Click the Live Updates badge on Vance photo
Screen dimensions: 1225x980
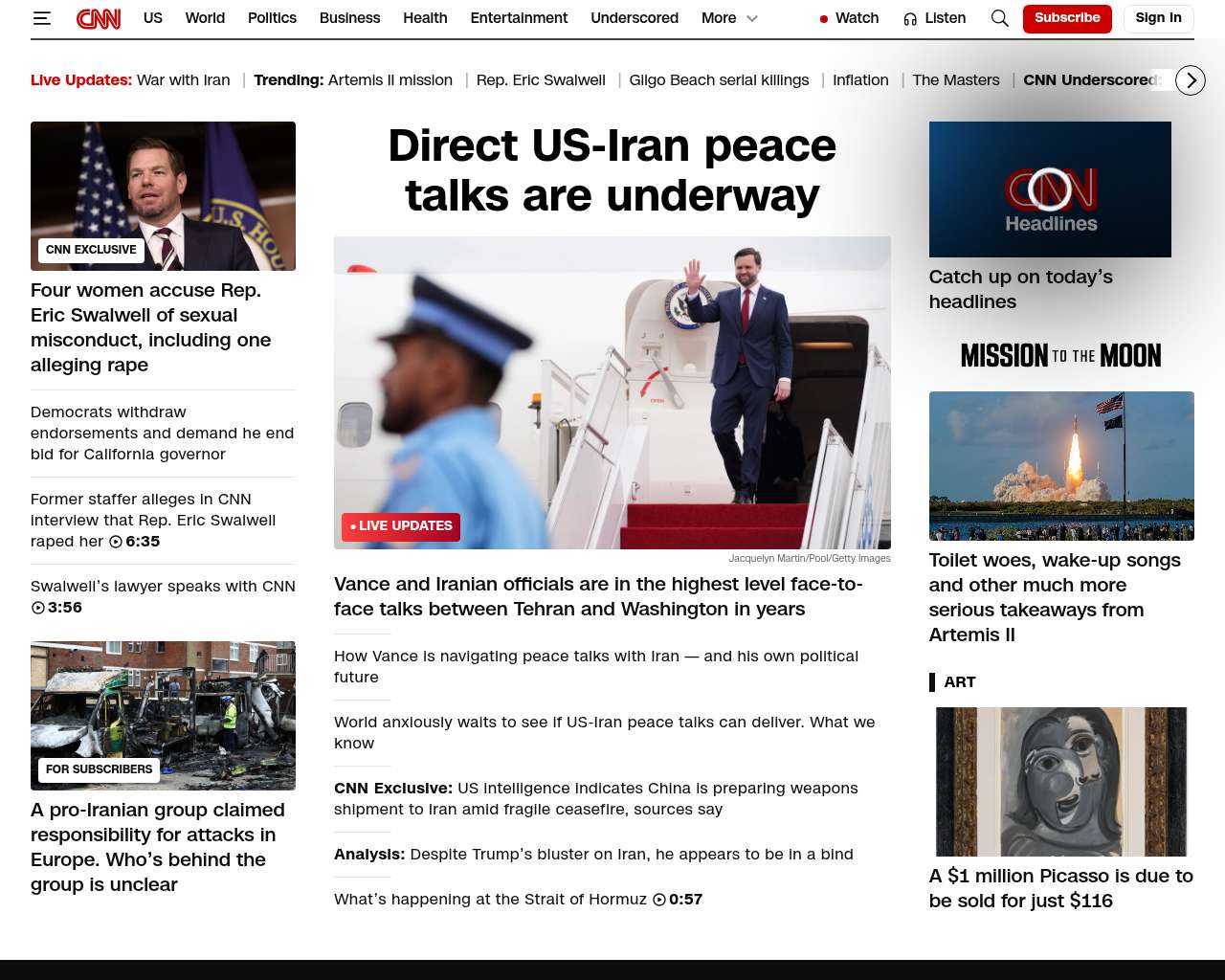click(x=401, y=526)
